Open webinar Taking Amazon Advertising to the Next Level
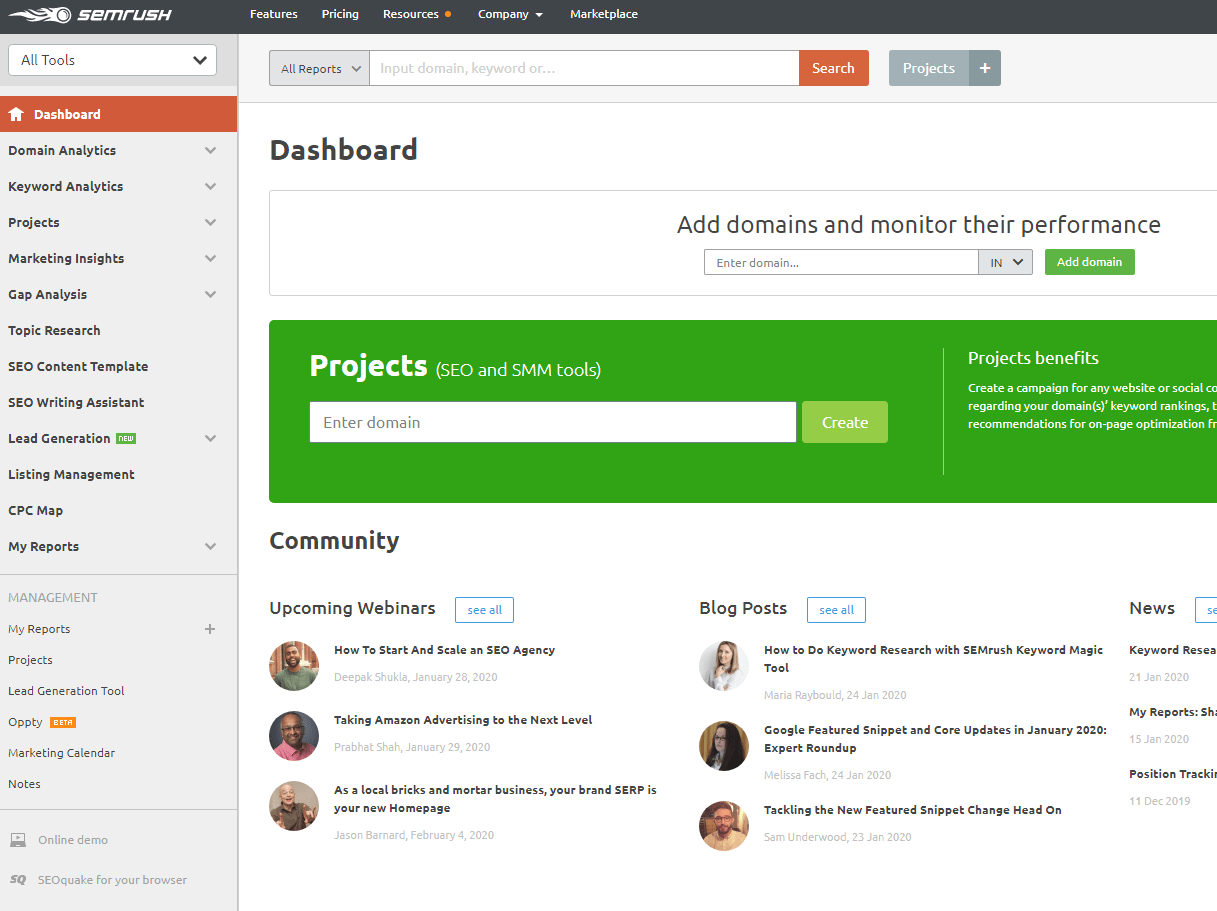 pyautogui.click(x=463, y=720)
